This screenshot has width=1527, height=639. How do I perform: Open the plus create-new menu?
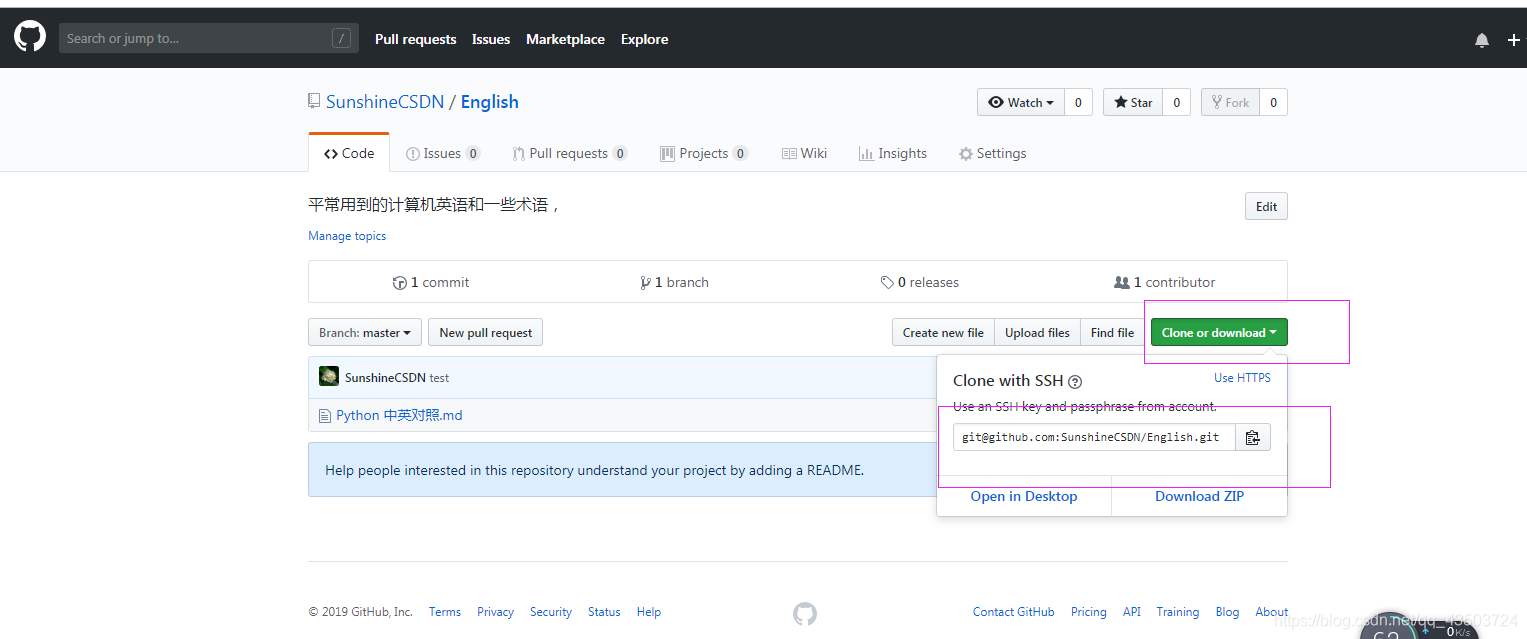[x=1513, y=40]
